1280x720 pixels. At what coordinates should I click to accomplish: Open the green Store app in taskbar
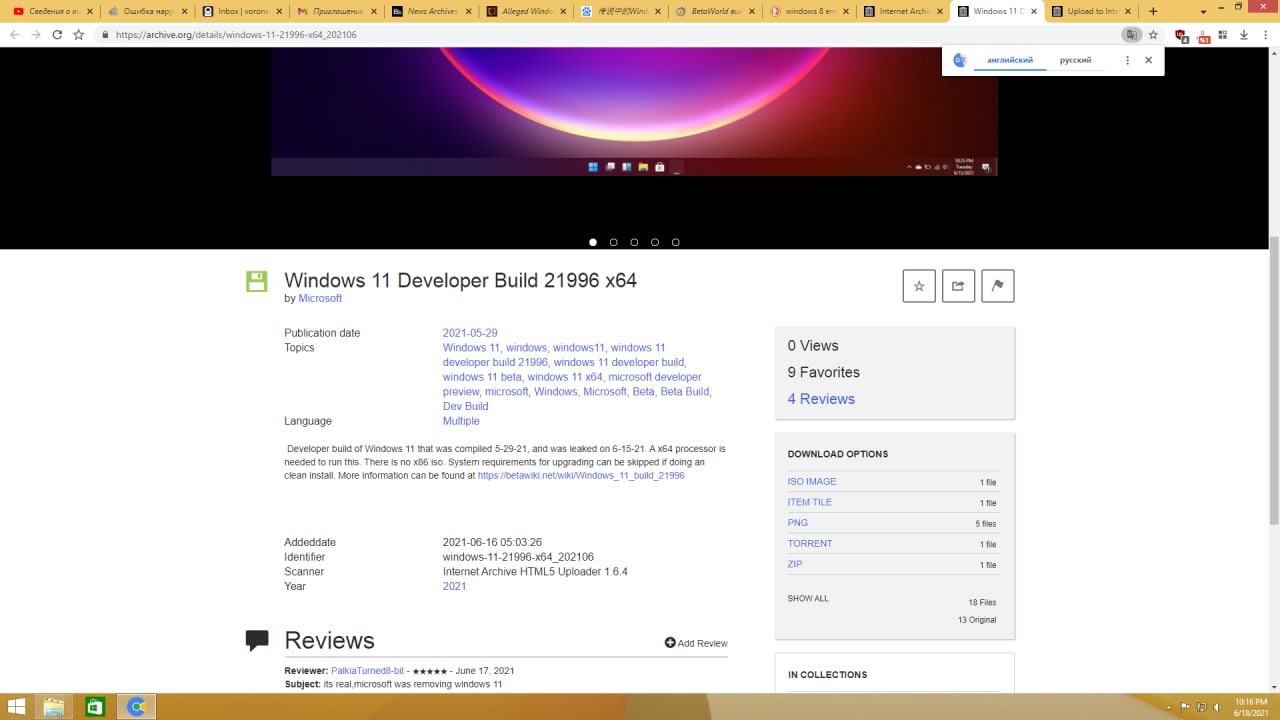(95, 706)
